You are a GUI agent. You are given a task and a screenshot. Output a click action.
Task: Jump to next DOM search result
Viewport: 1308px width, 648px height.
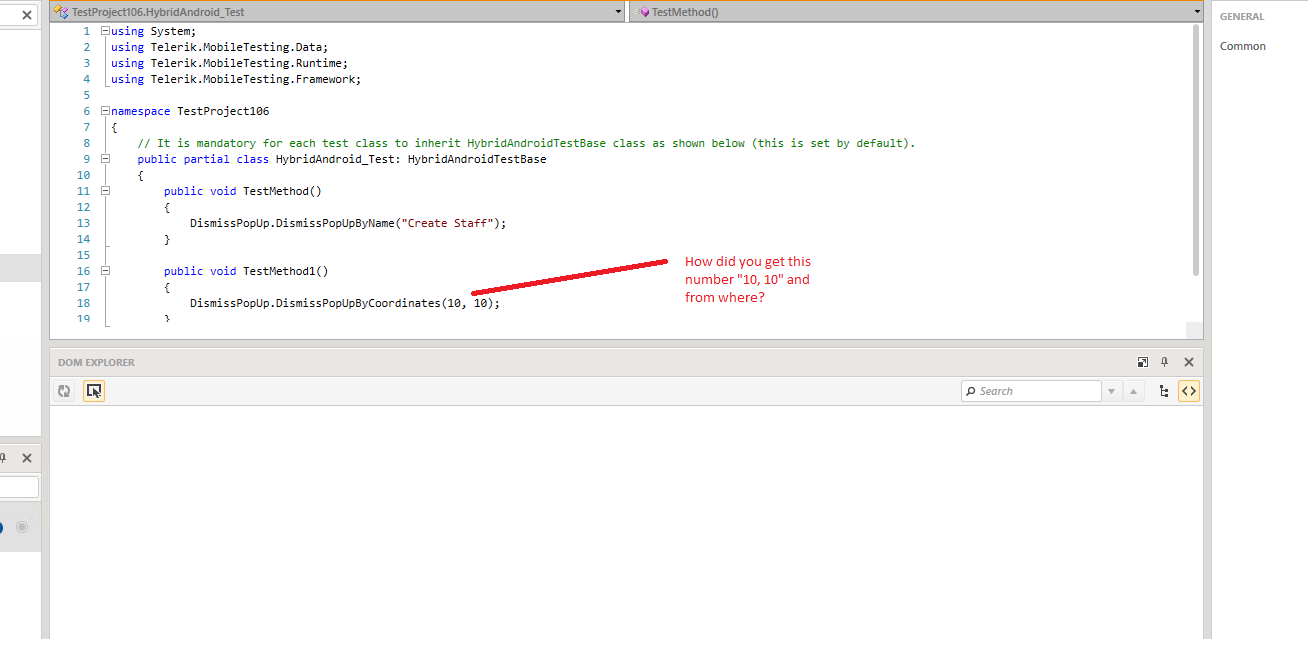[1111, 391]
